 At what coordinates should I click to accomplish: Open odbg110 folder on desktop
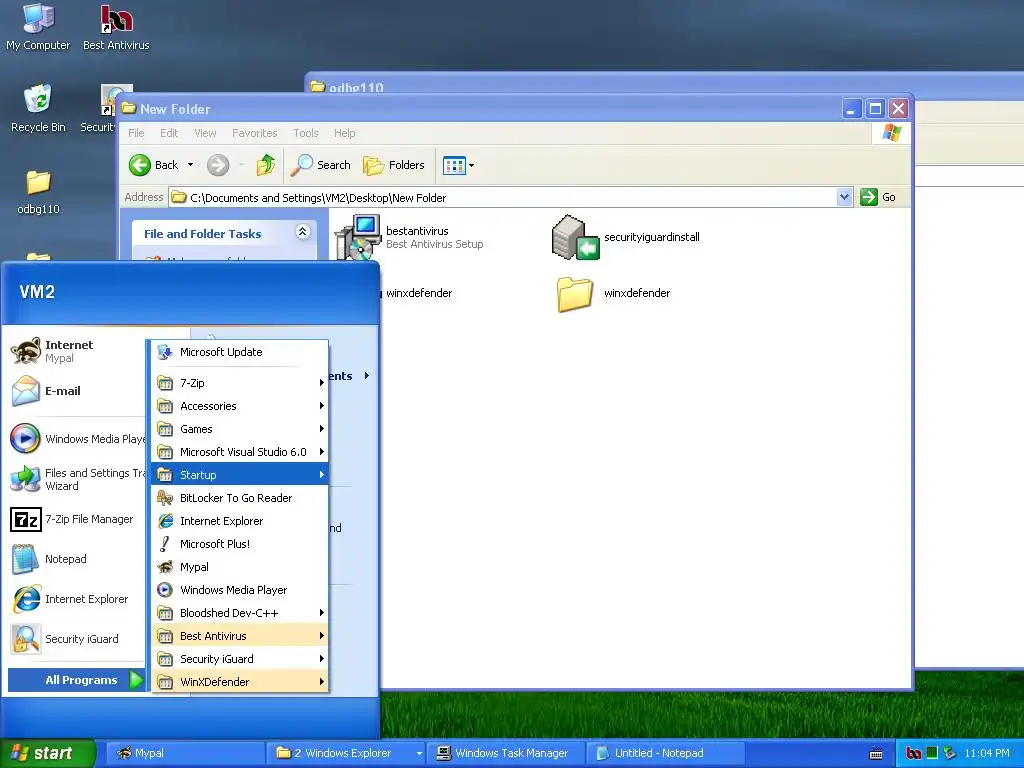38,191
